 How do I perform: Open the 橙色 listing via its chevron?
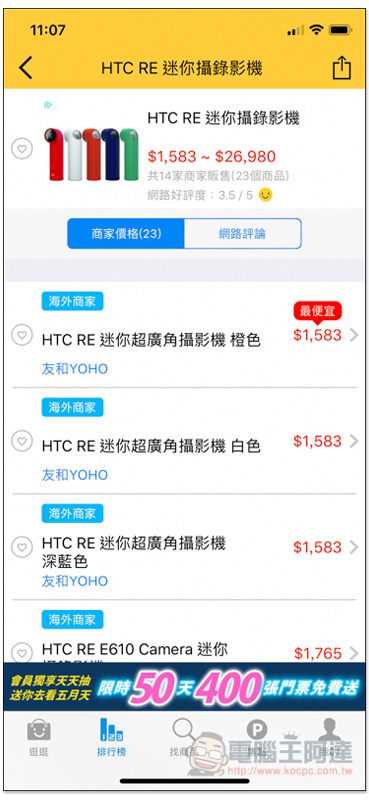tap(354, 335)
